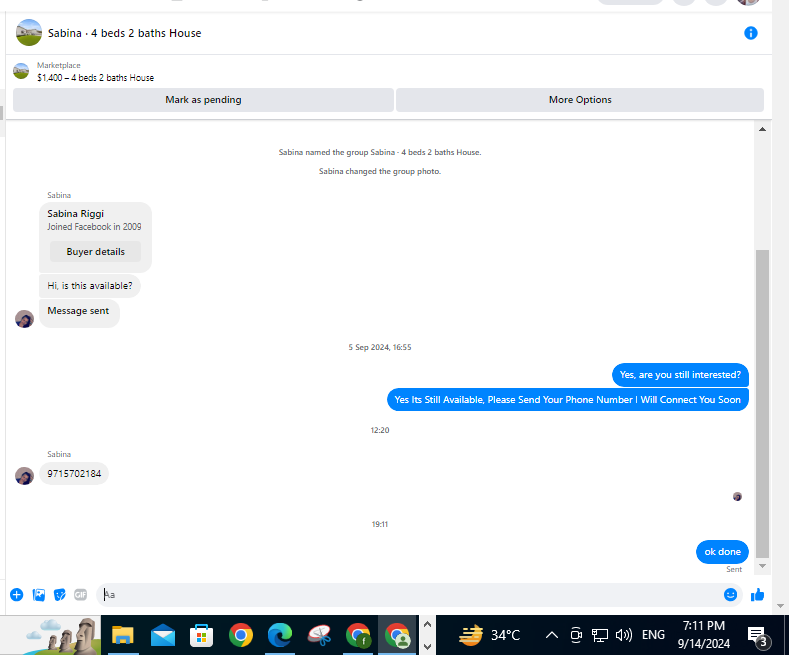Open Snipping Tool from taskbar
Screen dimensions: 789x655
(319, 635)
